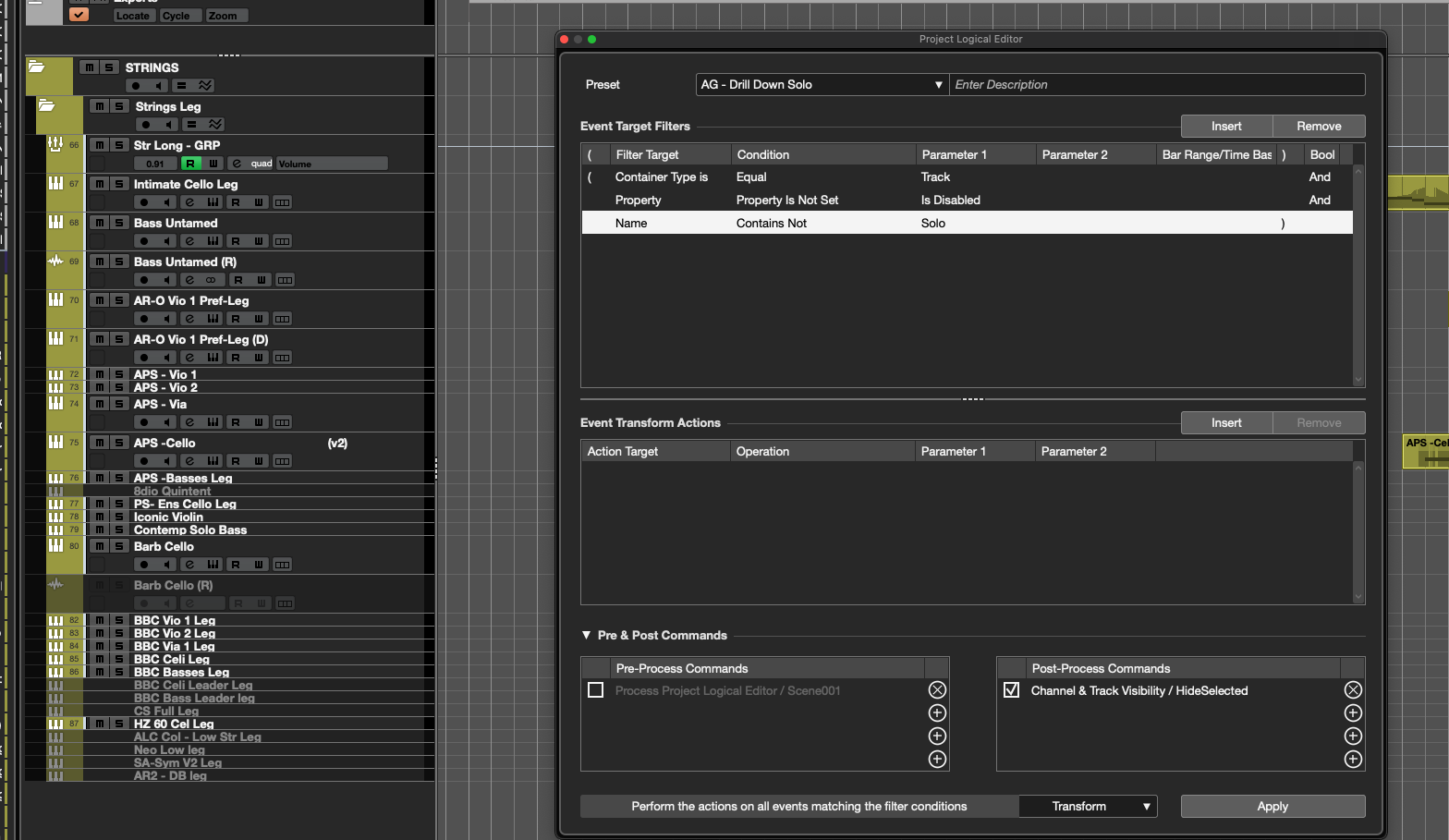Open instrument editor for APS - Via
The image size is (1449, 840).
point(213,422)
